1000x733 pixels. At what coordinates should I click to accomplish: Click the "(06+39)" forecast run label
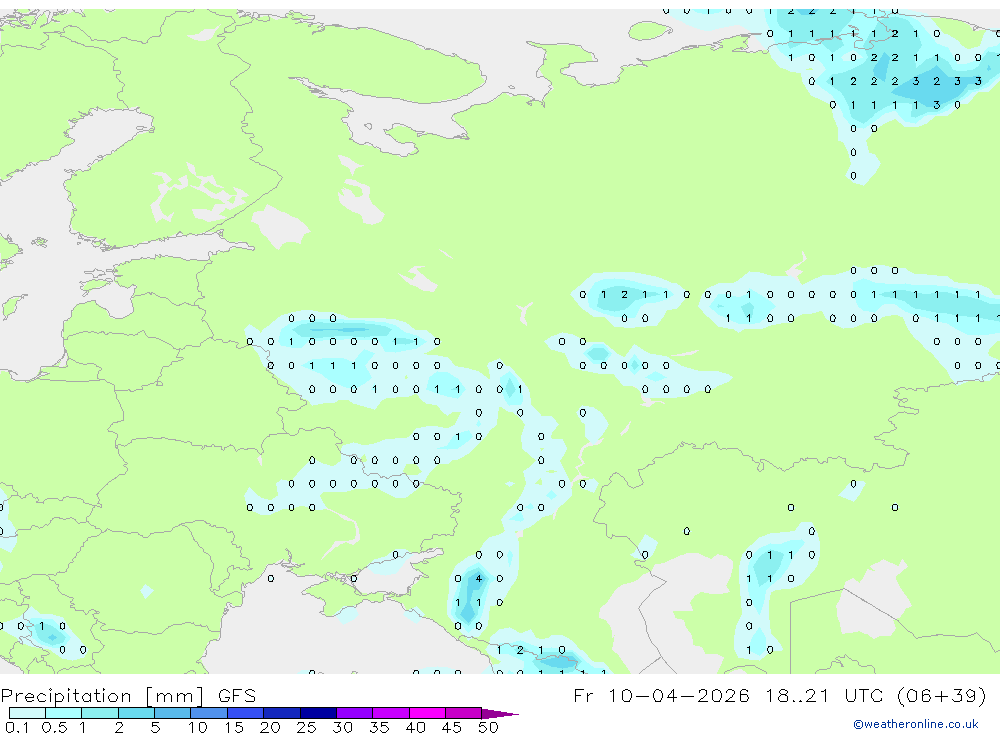(x=941, y=695)
